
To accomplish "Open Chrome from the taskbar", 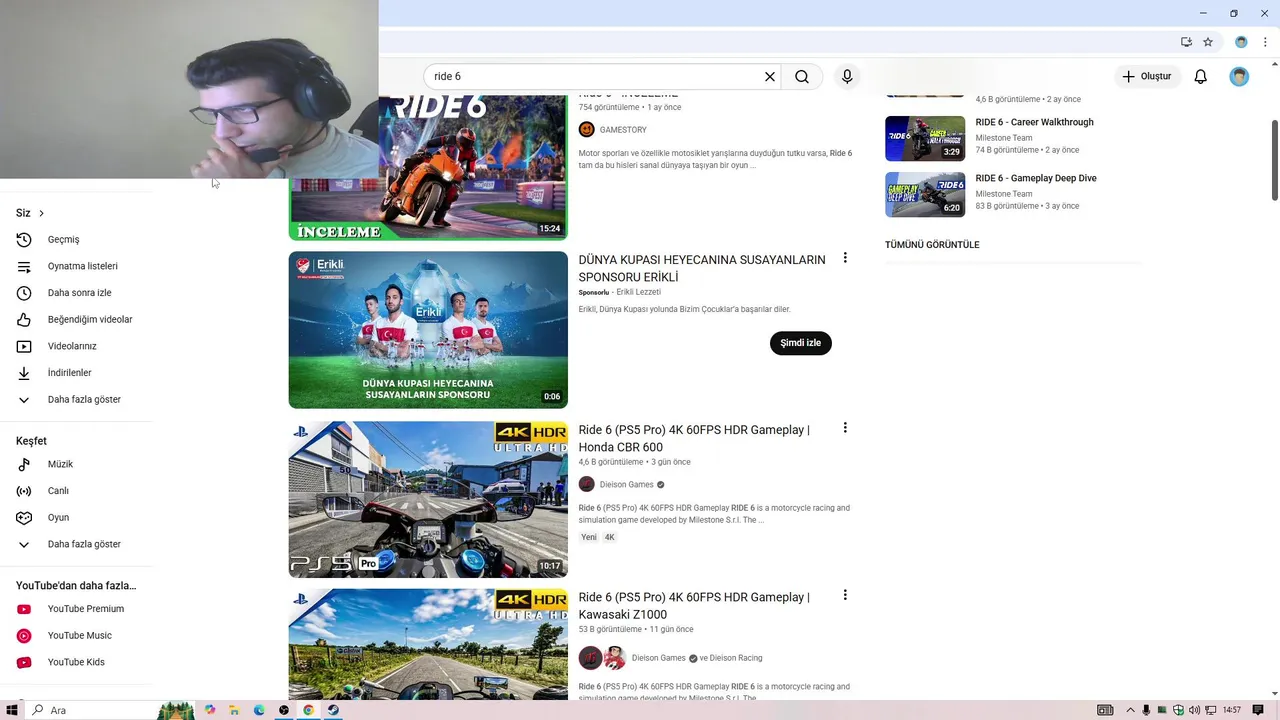I will [x=309, y=710].
